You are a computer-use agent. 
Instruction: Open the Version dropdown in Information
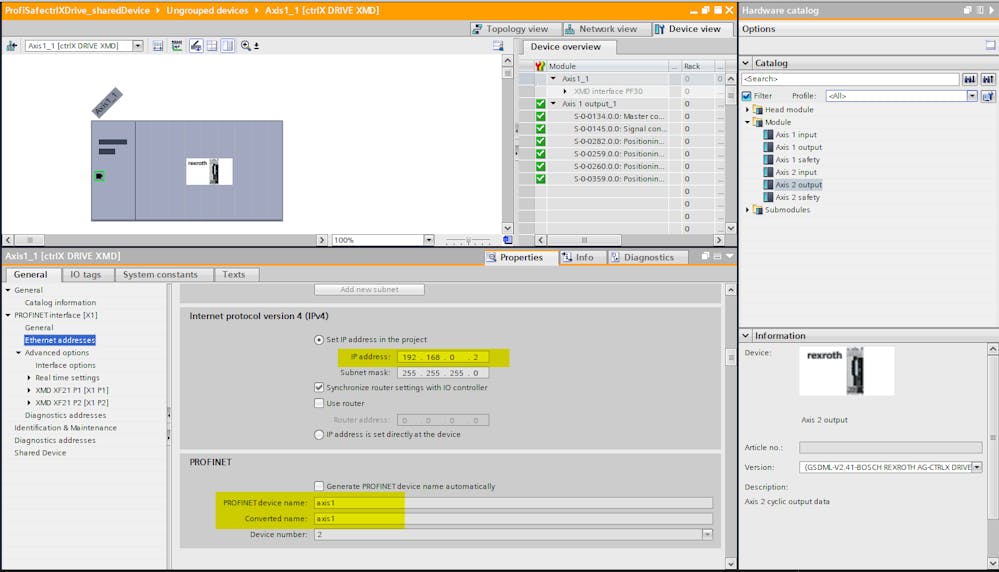pyautogui.click(x=977, y=467)
